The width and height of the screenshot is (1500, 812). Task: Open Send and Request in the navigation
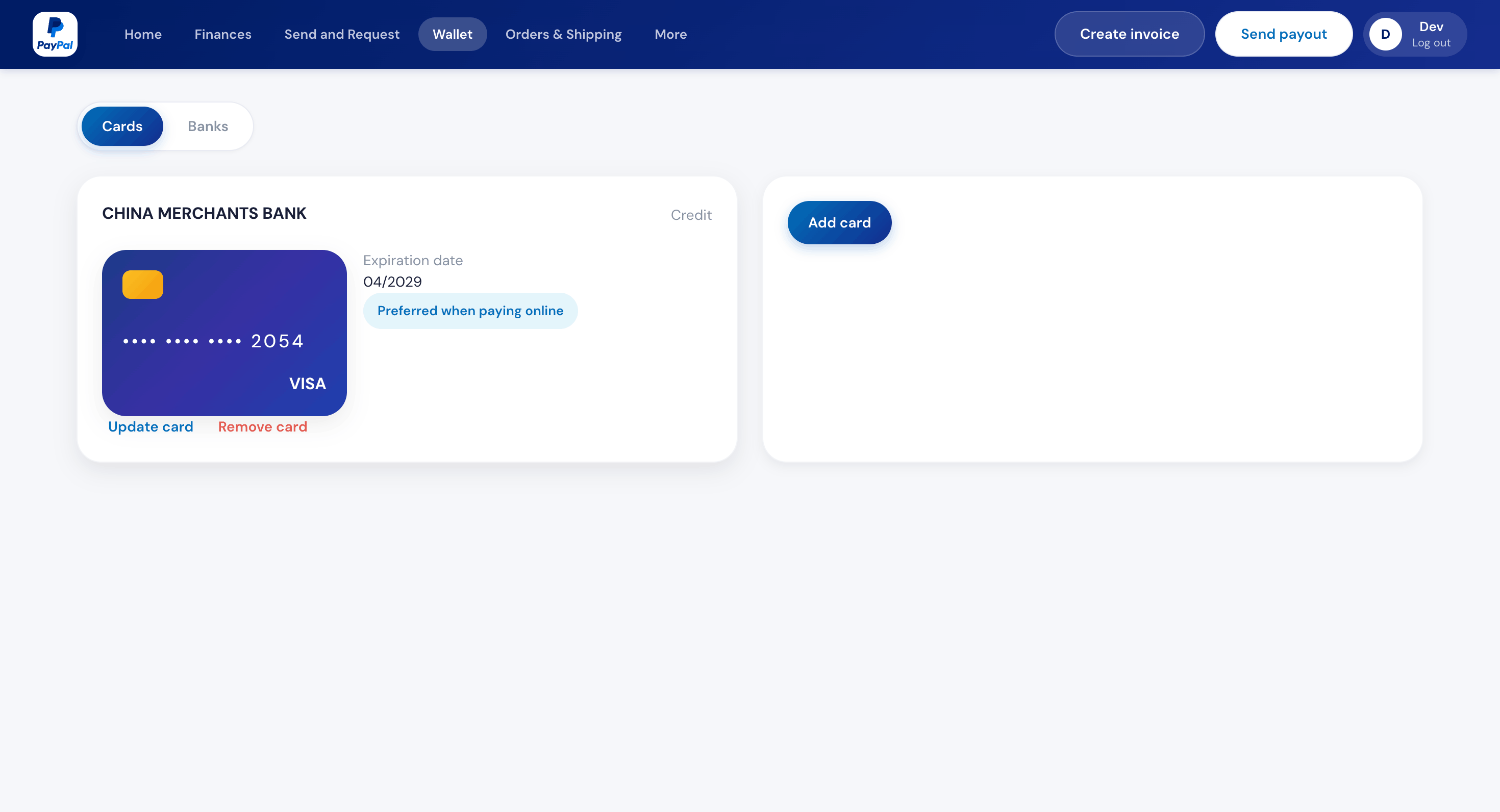coord(342,34)
